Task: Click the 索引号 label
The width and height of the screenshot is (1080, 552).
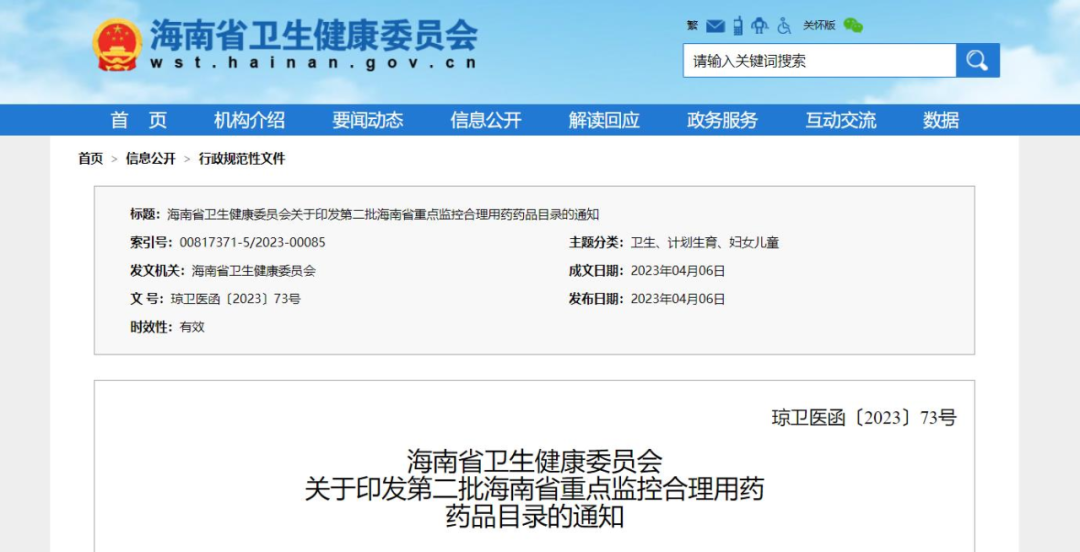Action: [x=152, y=243]
